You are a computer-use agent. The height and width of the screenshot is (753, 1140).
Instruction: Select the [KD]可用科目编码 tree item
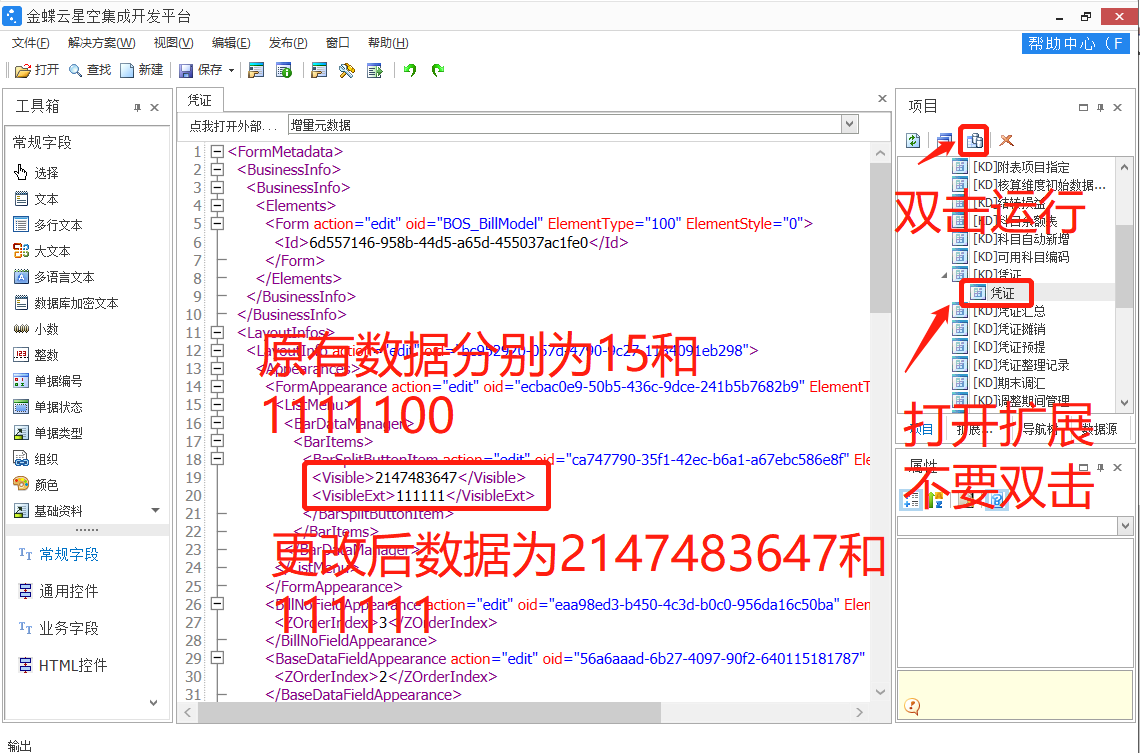1011,257
